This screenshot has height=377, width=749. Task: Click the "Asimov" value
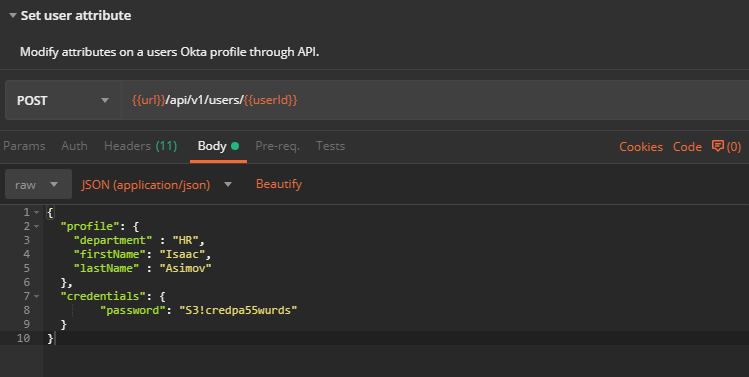click(185, 268)
